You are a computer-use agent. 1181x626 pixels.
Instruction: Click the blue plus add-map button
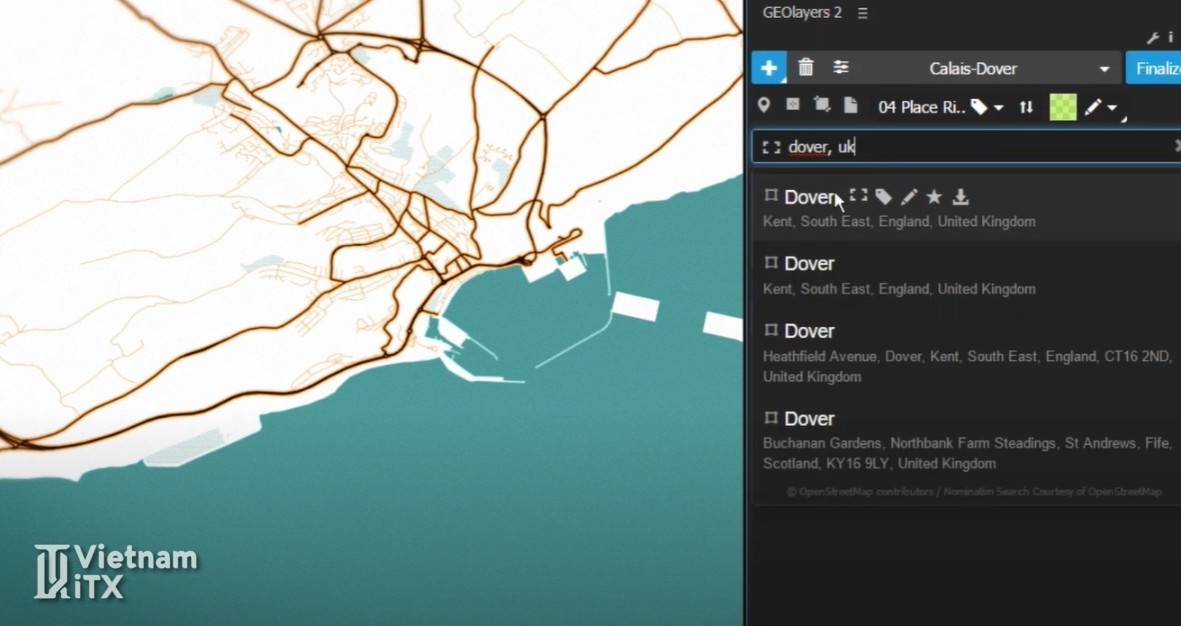pyautogui.click(x=769, y=68)
